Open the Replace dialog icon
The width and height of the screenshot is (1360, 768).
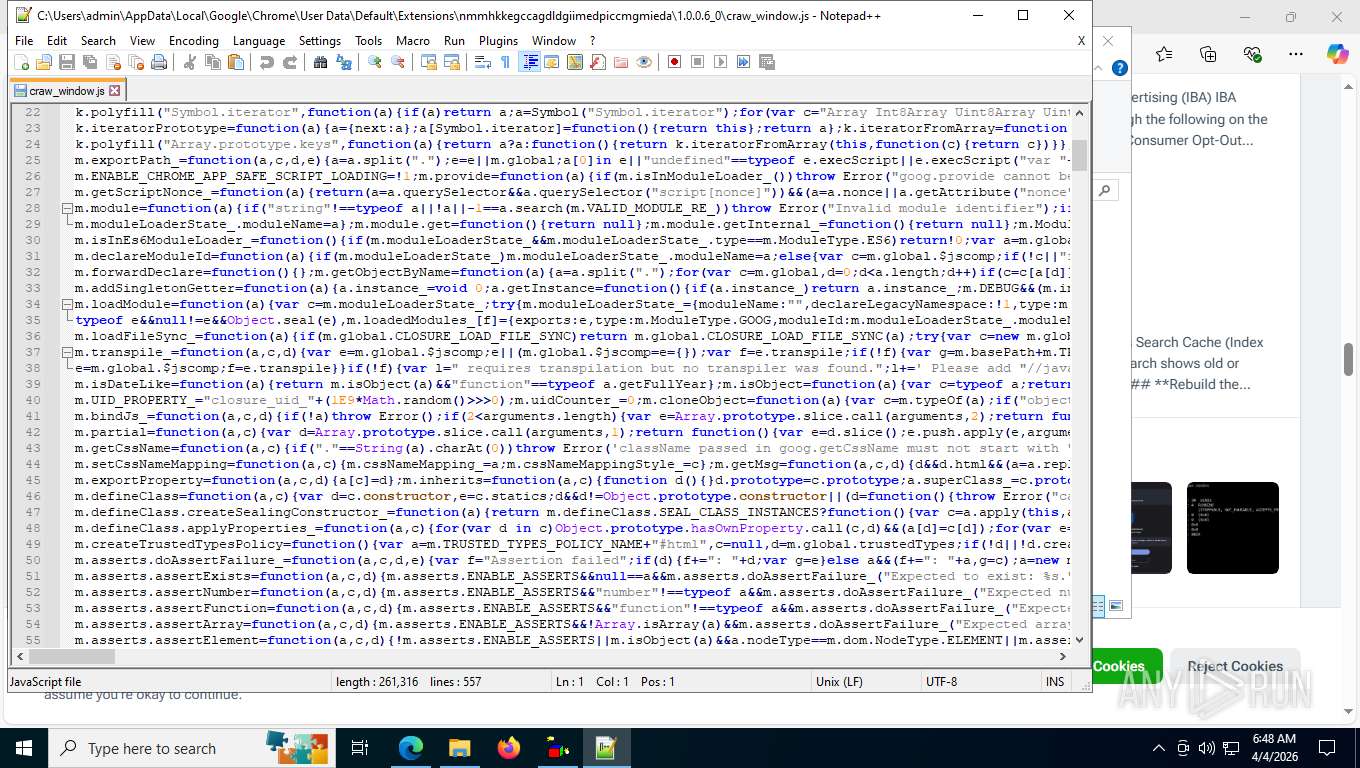[x=344, y=62]
